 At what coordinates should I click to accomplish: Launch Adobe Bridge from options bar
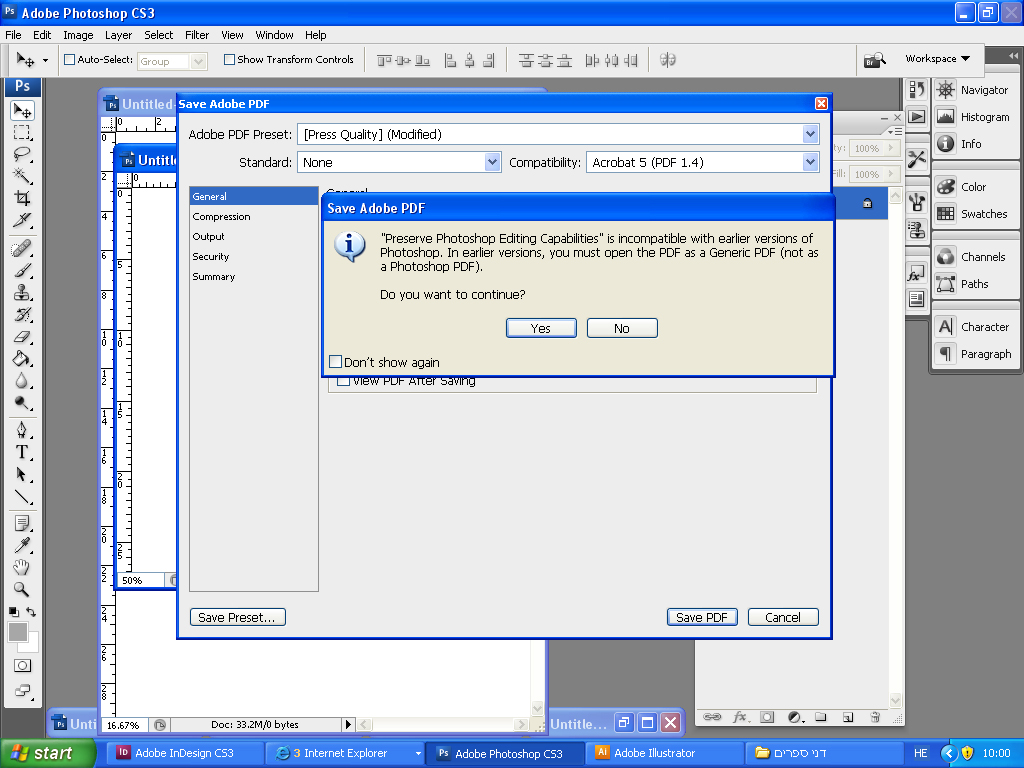click(x=874, y=60)
